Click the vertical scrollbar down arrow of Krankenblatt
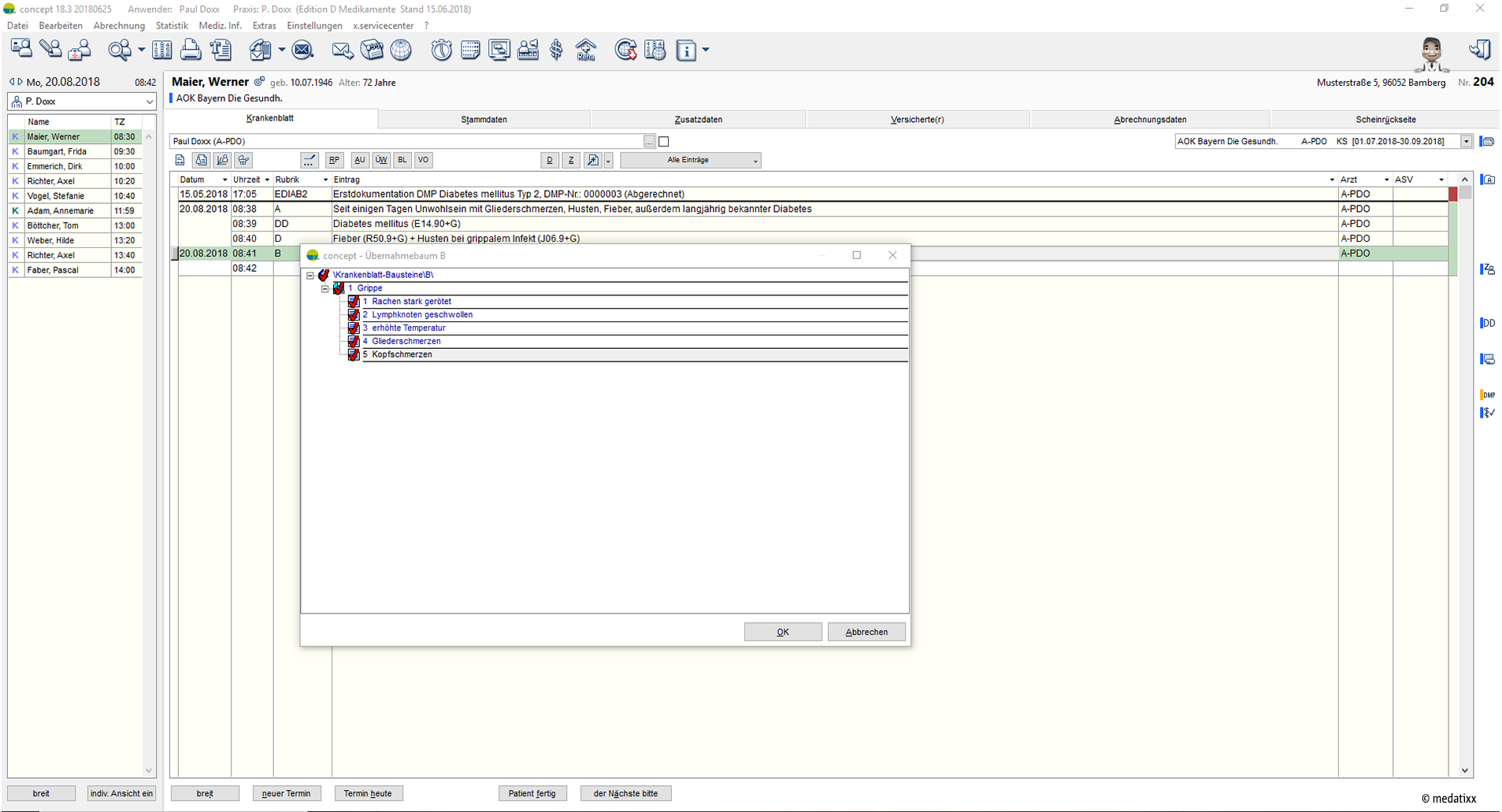This screenshot has height=812, width=1502. [1465, 771]
